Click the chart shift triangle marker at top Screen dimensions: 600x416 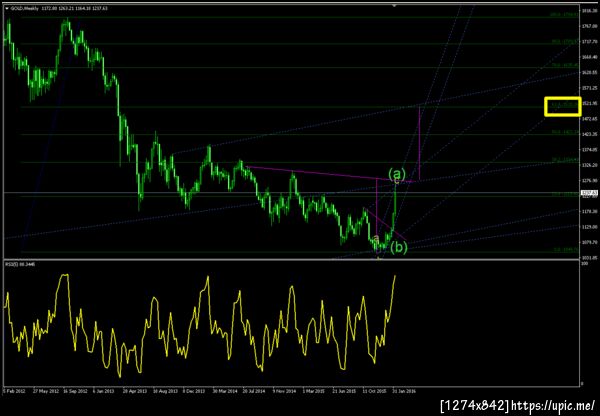tap(394, 6)
